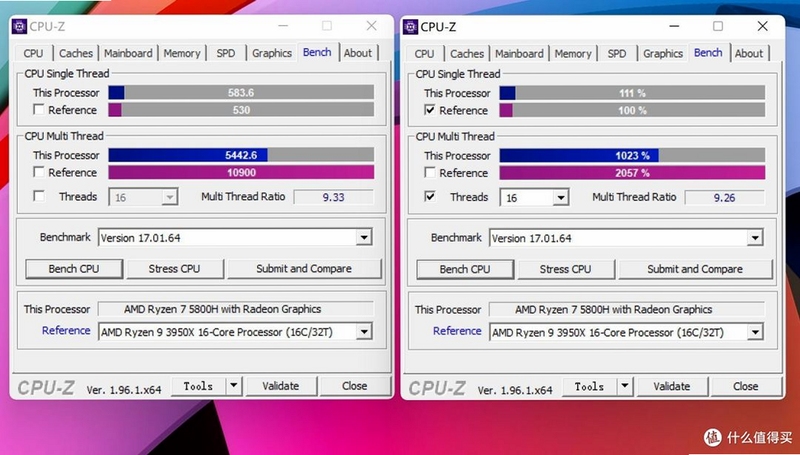800x455 pixels.
Task: Click Submit and Compare in right window
Action: 695,269
